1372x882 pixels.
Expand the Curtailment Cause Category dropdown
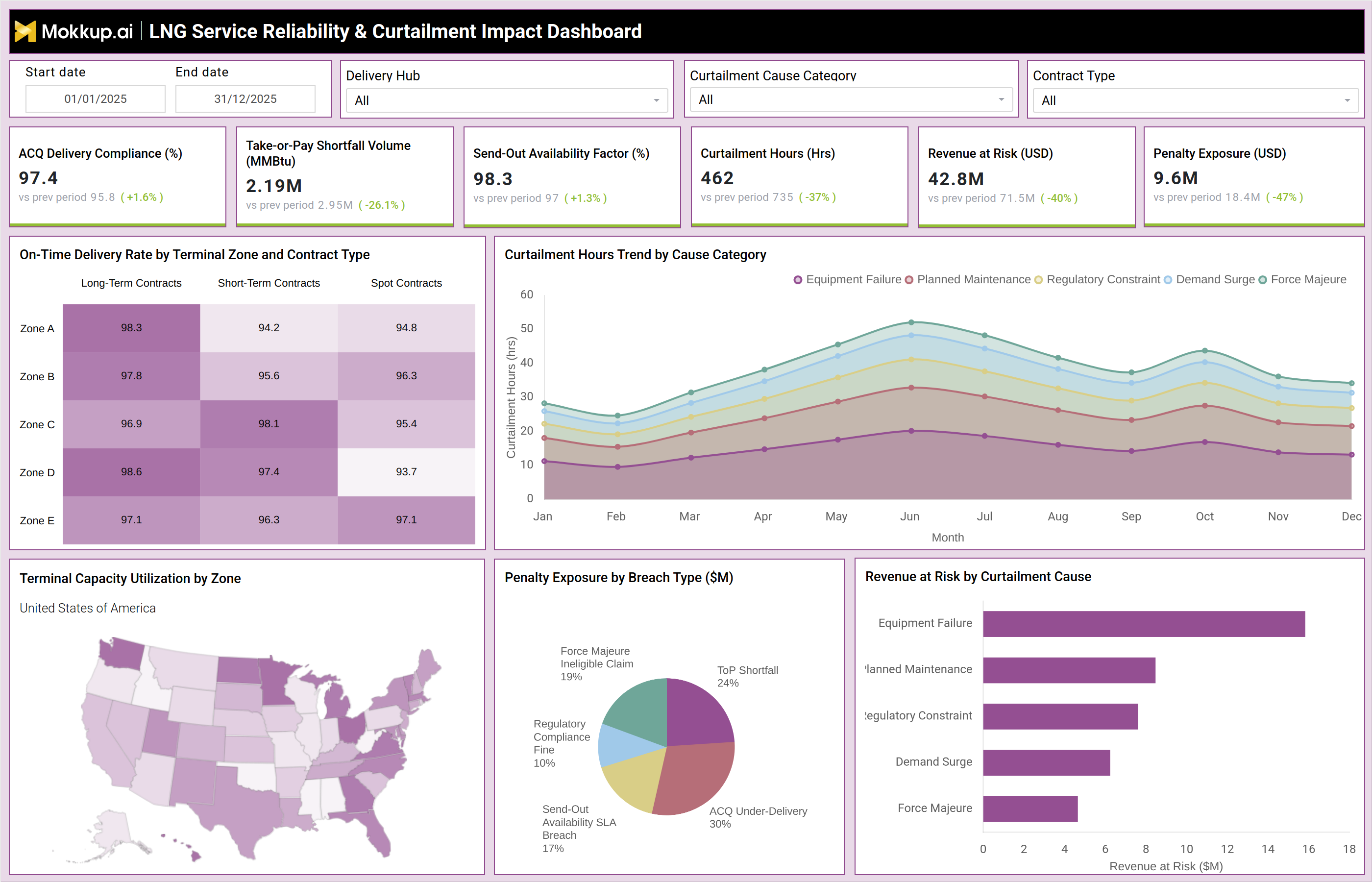click(x=851, y=99)
